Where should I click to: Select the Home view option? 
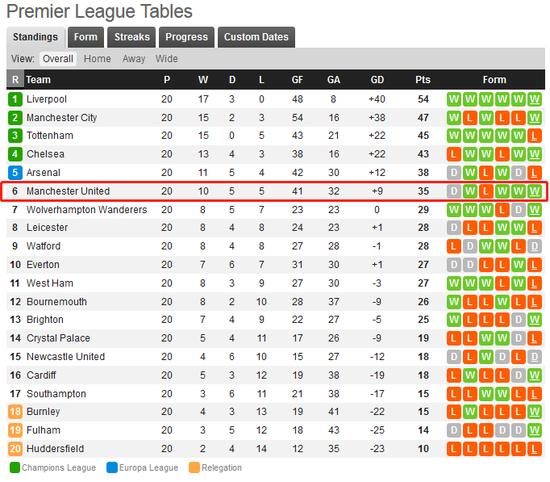click(x=97, y=59)
